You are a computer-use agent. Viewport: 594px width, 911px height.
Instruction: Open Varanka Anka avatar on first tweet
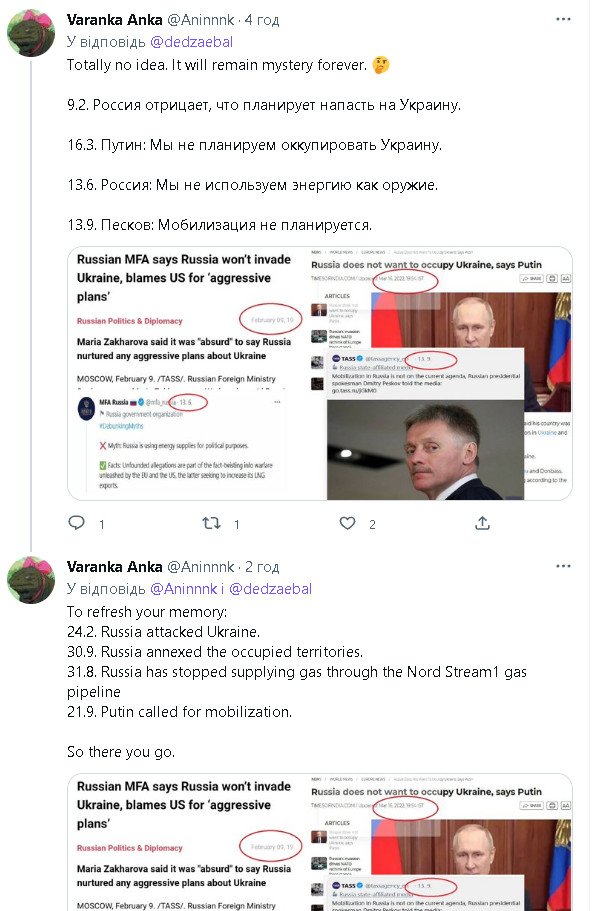tap(31, 33)
